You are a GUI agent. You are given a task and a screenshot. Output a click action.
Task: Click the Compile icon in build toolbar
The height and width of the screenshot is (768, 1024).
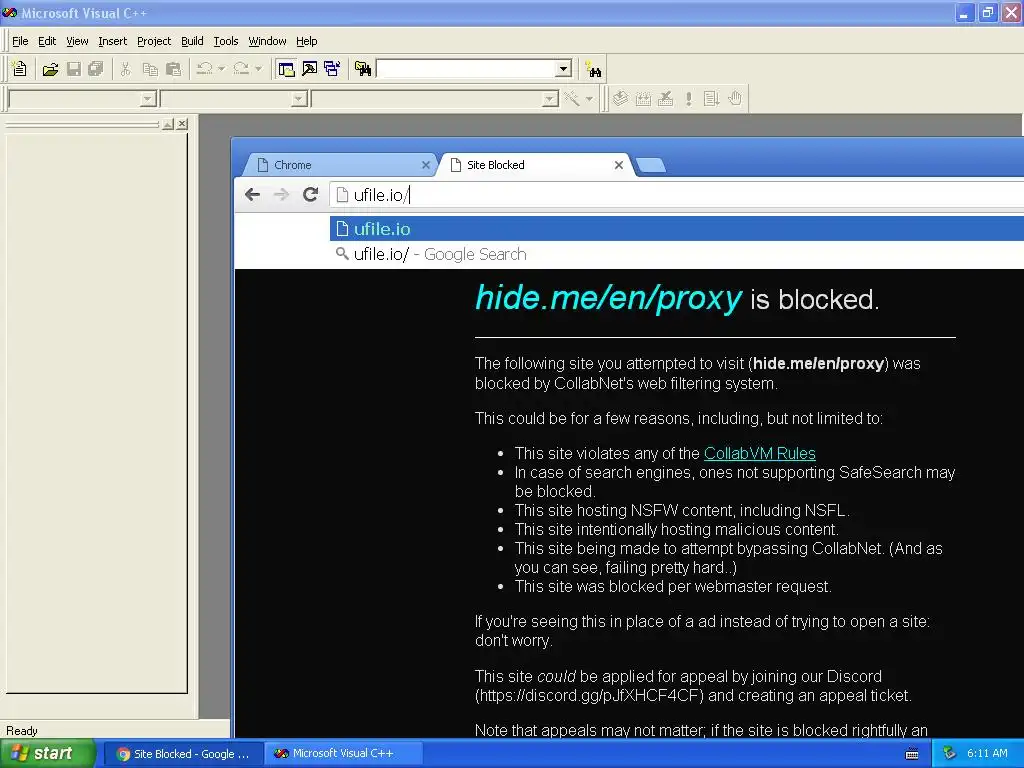(620, 99)
